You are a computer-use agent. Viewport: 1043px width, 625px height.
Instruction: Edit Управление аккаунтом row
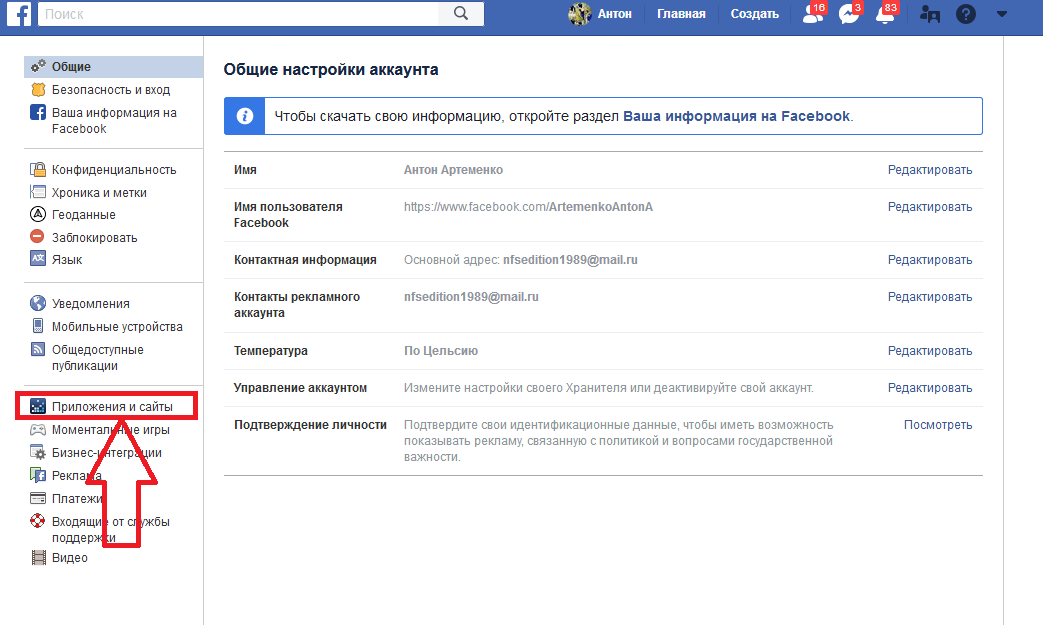(929, 388)
